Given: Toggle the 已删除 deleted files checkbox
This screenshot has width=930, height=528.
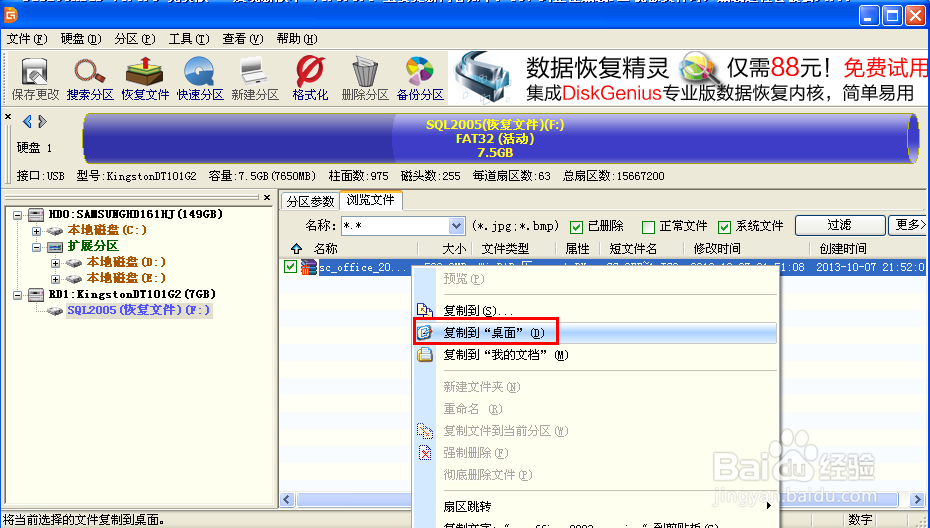Looking at the screenshot, I should [x=576, y=227].
